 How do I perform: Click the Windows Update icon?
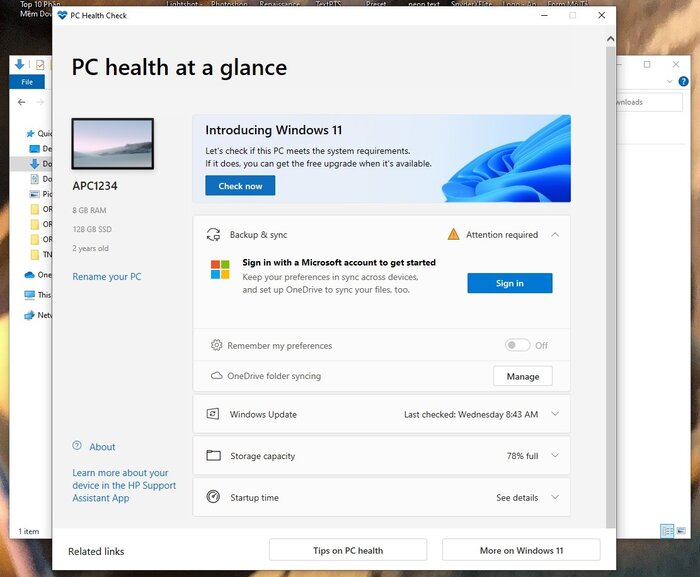click(x=212, y=414)
